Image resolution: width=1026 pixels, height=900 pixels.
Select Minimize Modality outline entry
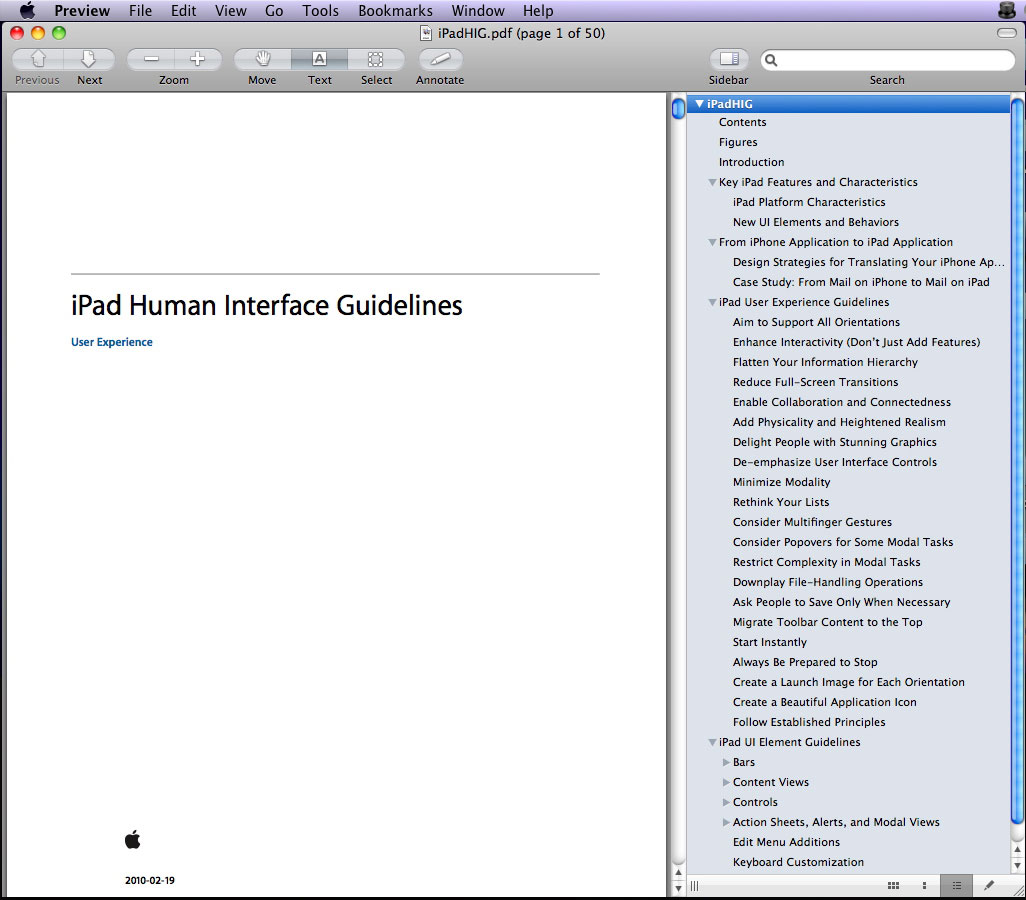[781, 482]
